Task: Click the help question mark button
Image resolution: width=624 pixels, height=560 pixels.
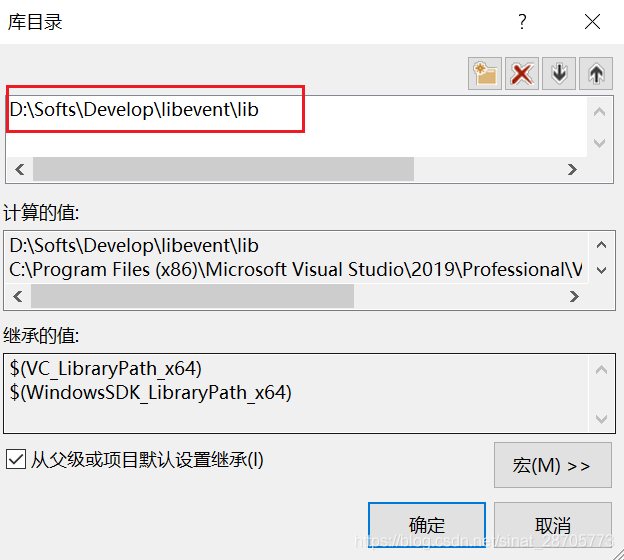Action: [x=523, y=21]
